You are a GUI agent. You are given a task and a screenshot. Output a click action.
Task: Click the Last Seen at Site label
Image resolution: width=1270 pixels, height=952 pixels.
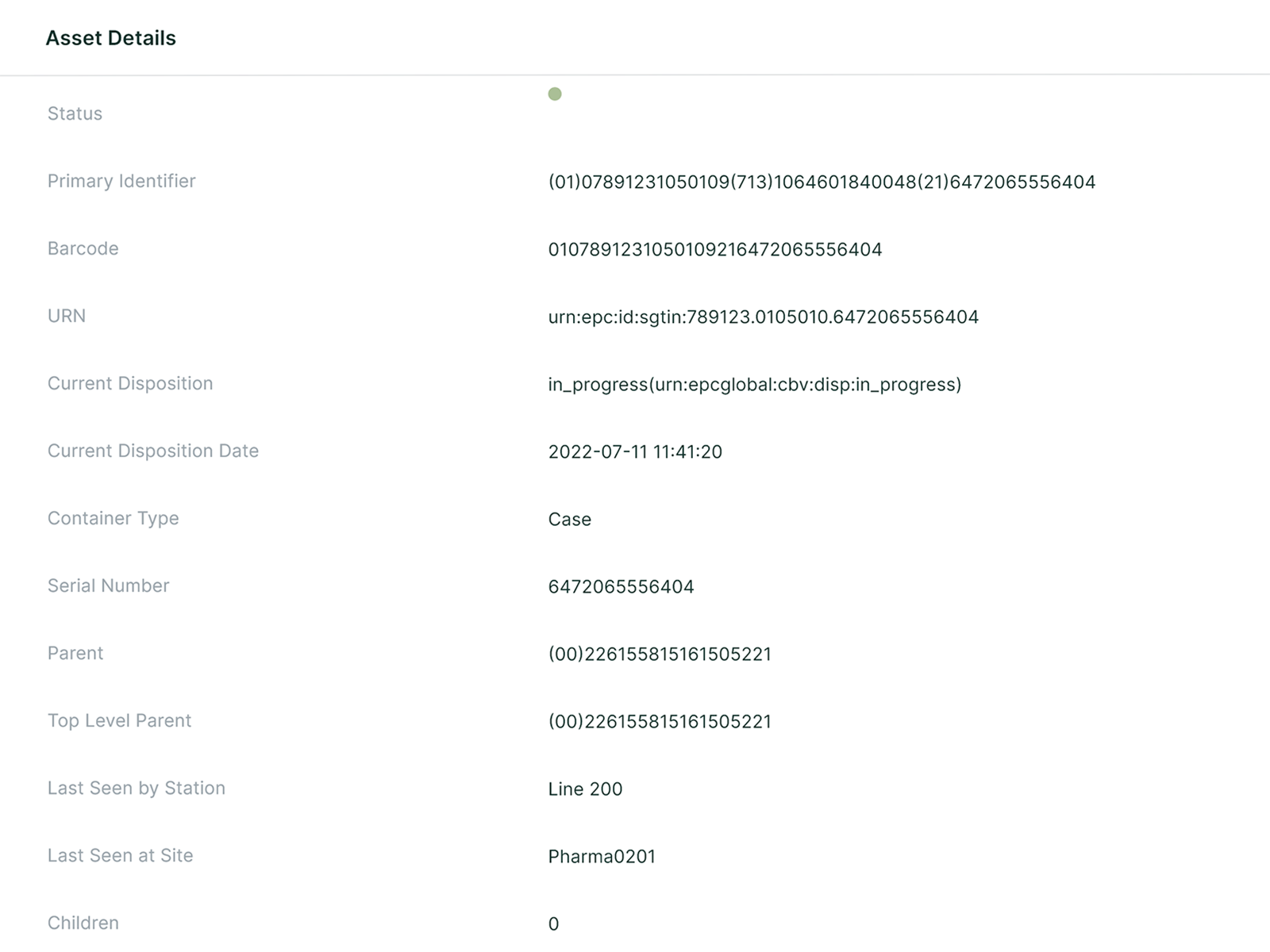(x=121, y=855)
